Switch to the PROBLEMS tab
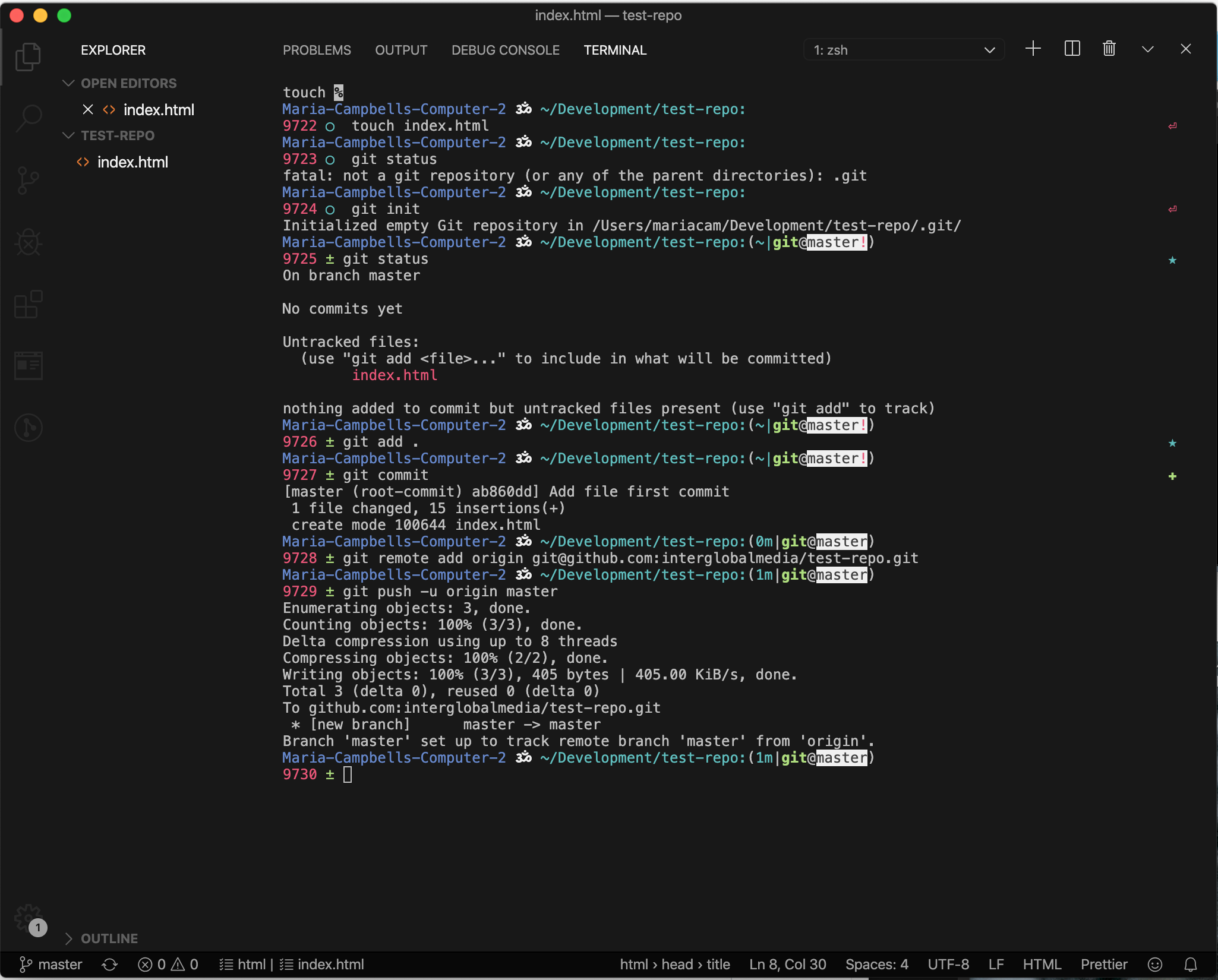 pyautogui.click(x=317, y=50)
